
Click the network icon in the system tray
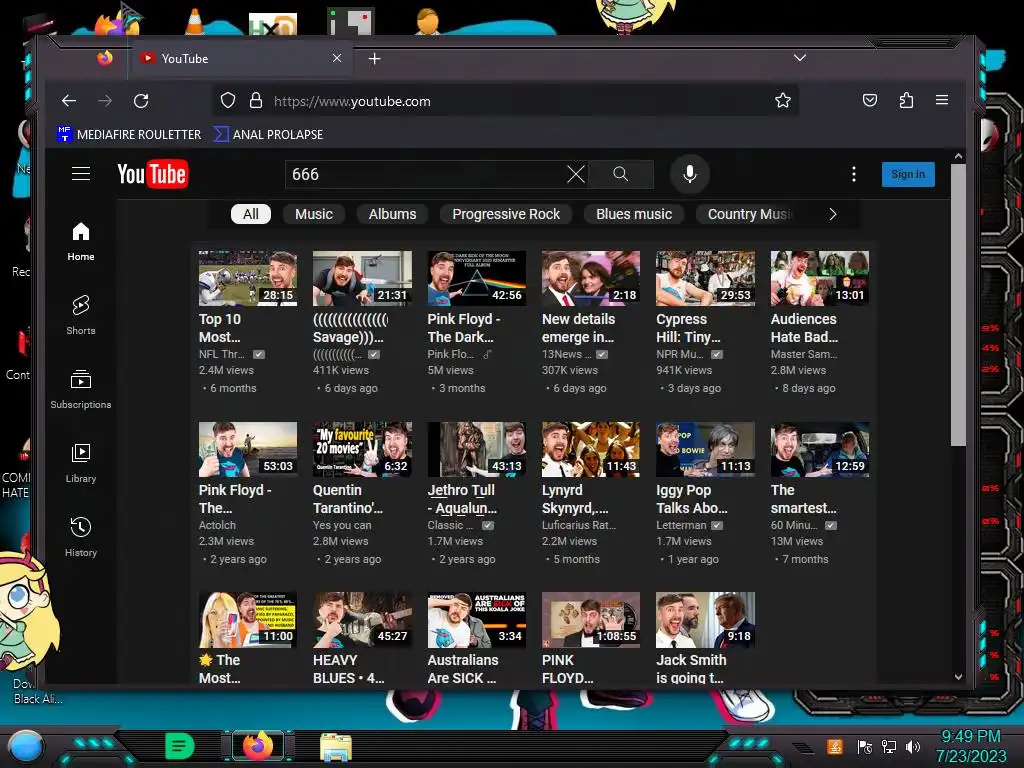coord(889,746)
